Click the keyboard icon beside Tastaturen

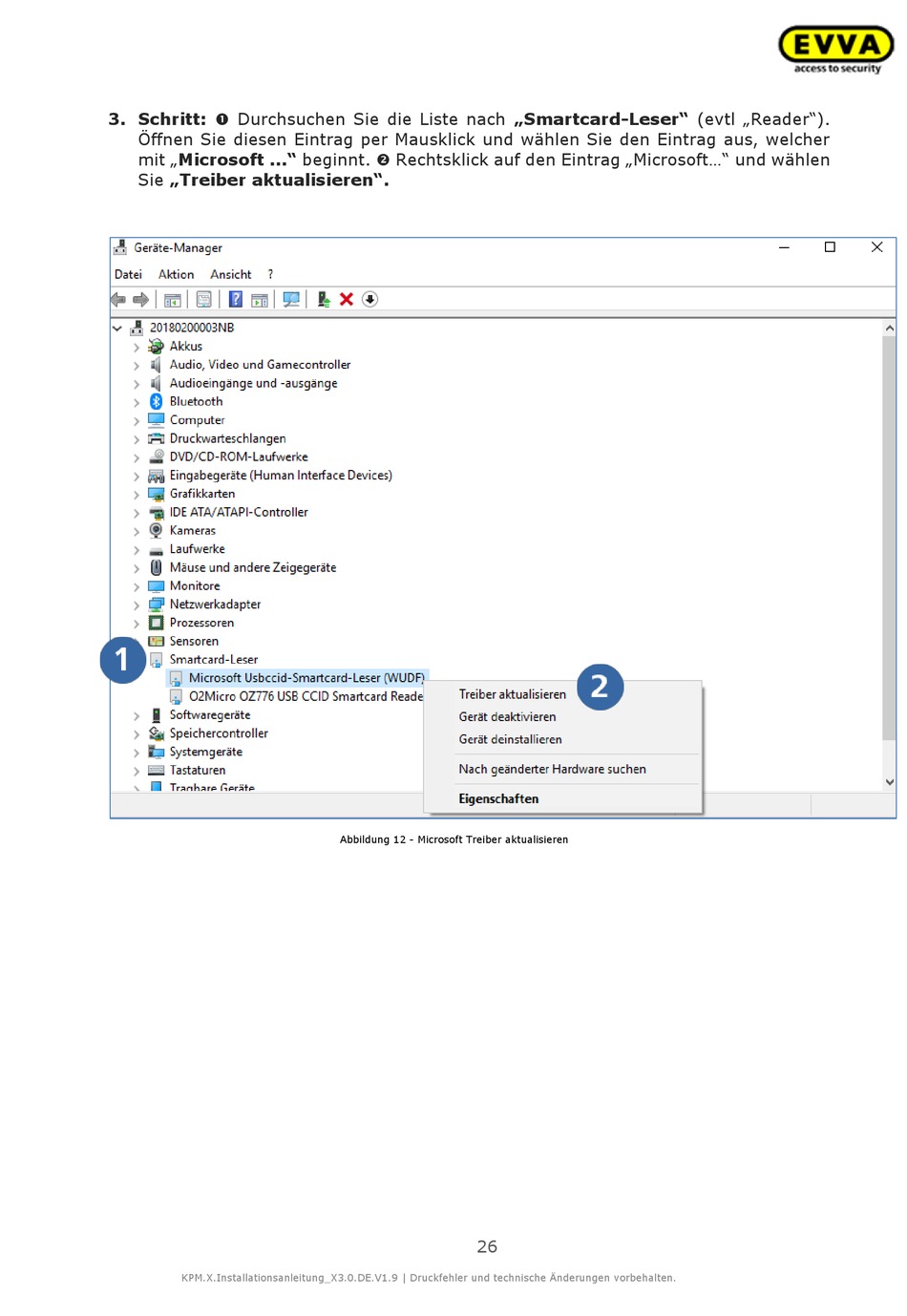tap(157, 771)
